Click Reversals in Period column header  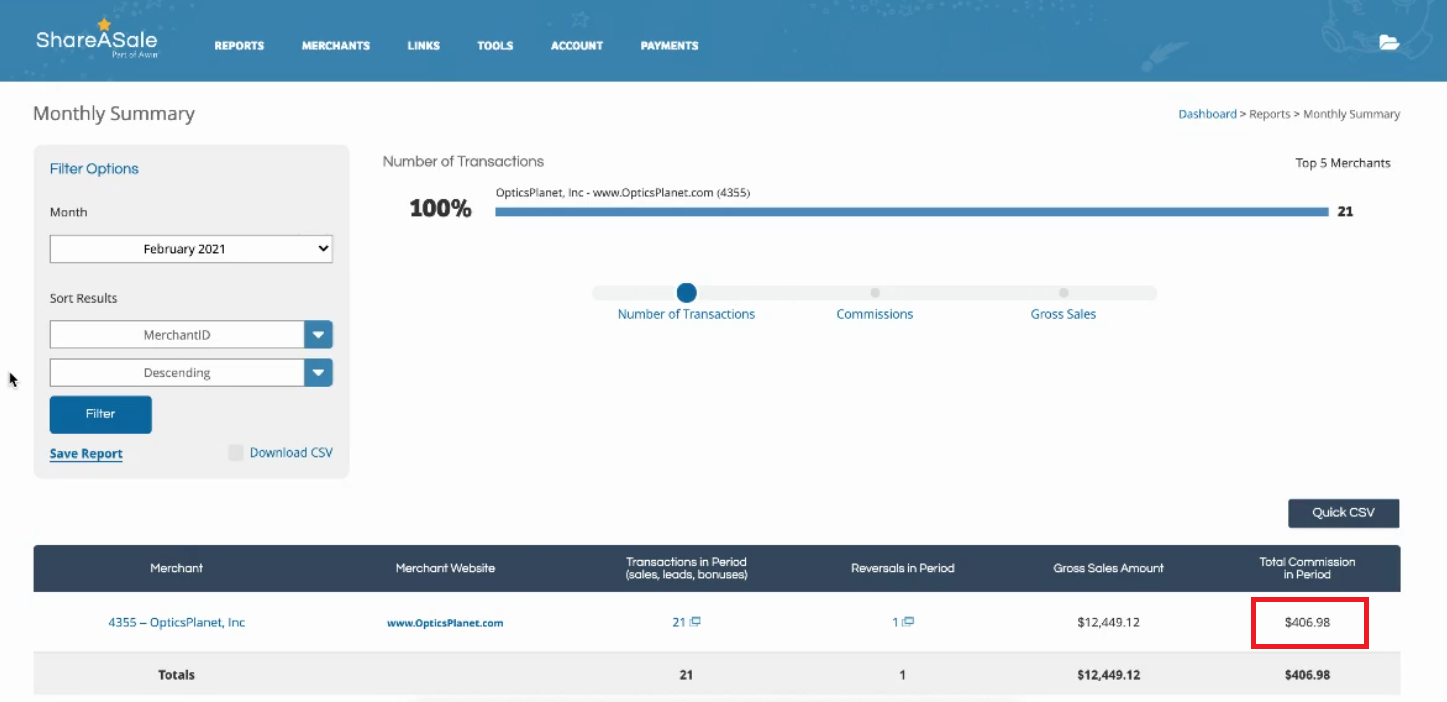click(x=903, y=568)
